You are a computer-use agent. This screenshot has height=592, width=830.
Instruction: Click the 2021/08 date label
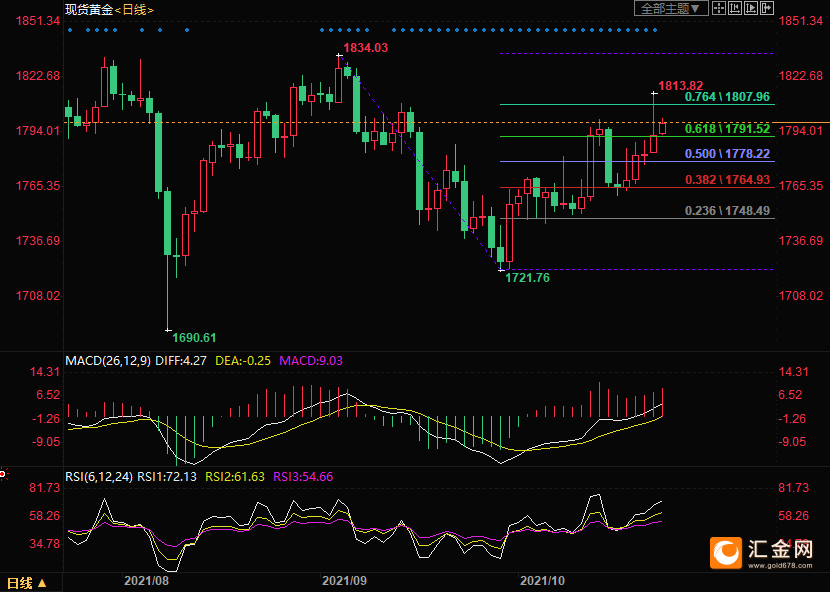pyautogui.click(x=147, y=581)
